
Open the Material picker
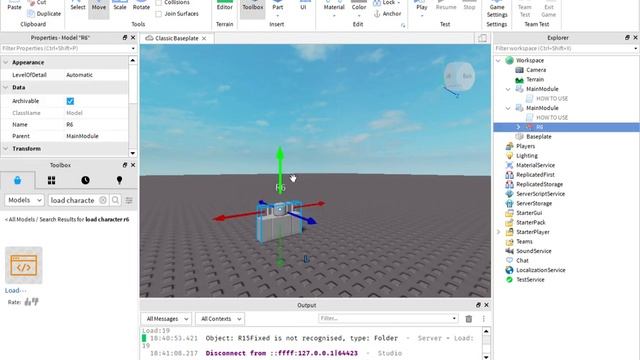tap(334, 8)
